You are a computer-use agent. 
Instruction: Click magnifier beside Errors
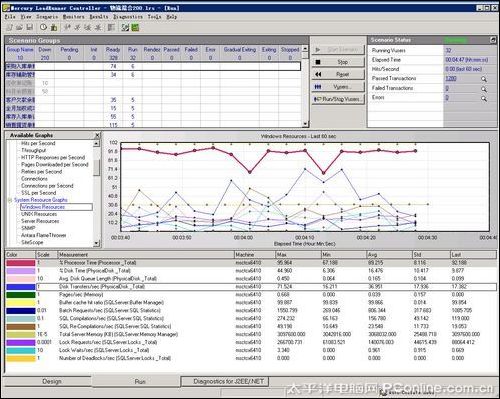pos(484,98)
